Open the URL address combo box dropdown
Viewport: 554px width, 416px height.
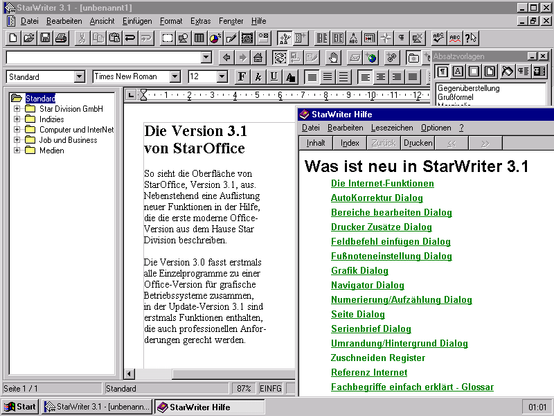click(x=206, y=57)
